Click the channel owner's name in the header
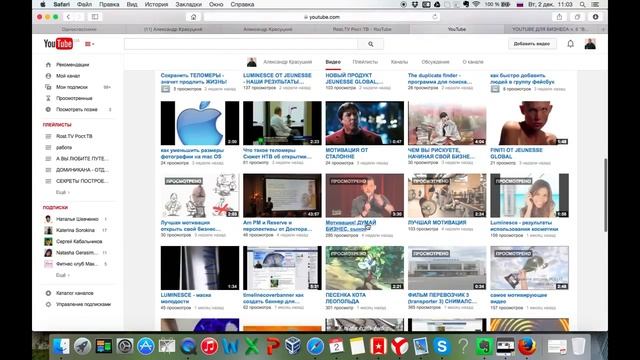The image size is (640, 360). [287, 62]
